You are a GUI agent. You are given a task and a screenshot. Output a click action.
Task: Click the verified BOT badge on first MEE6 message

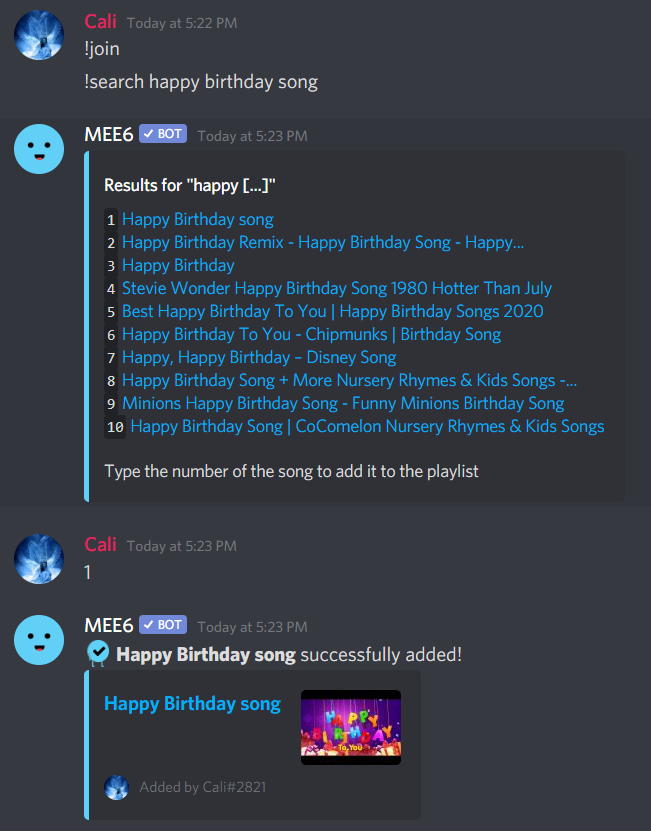click(163, 134)
